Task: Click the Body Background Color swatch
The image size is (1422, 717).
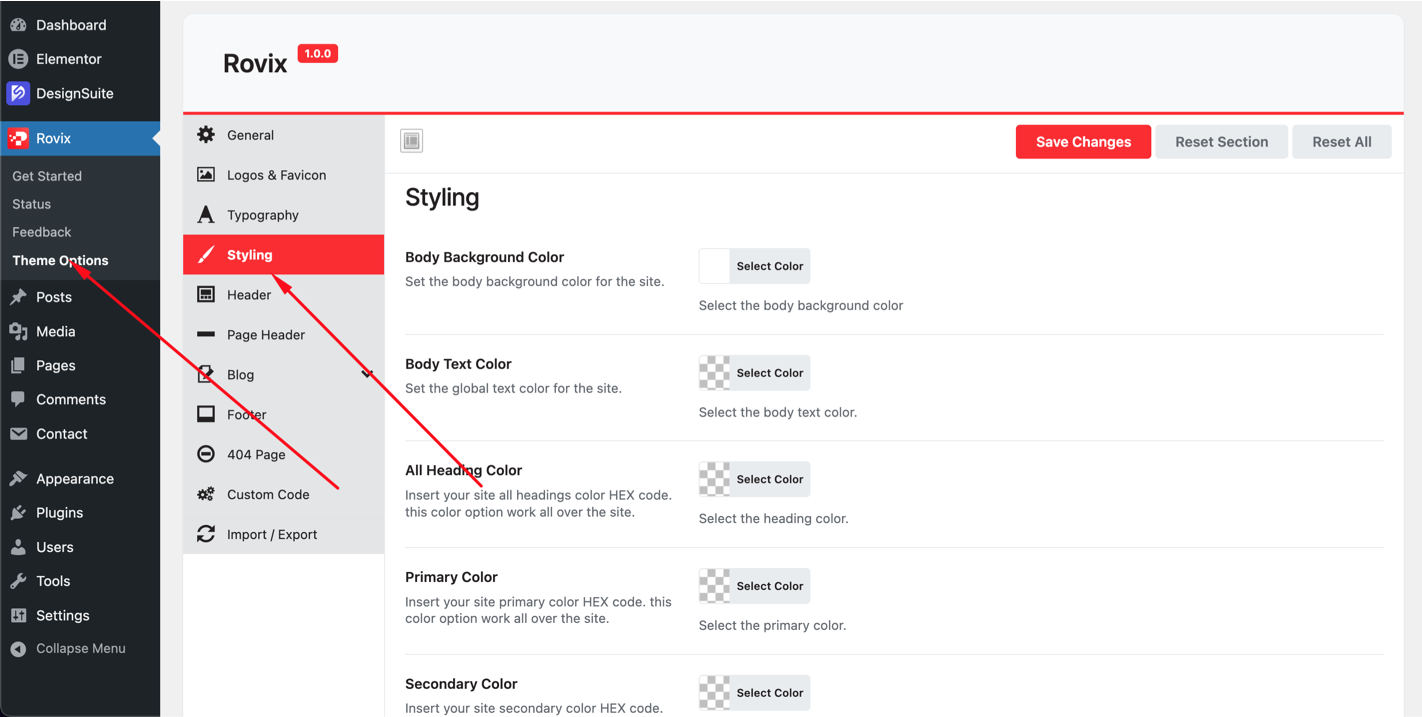Action: [714, 266]
